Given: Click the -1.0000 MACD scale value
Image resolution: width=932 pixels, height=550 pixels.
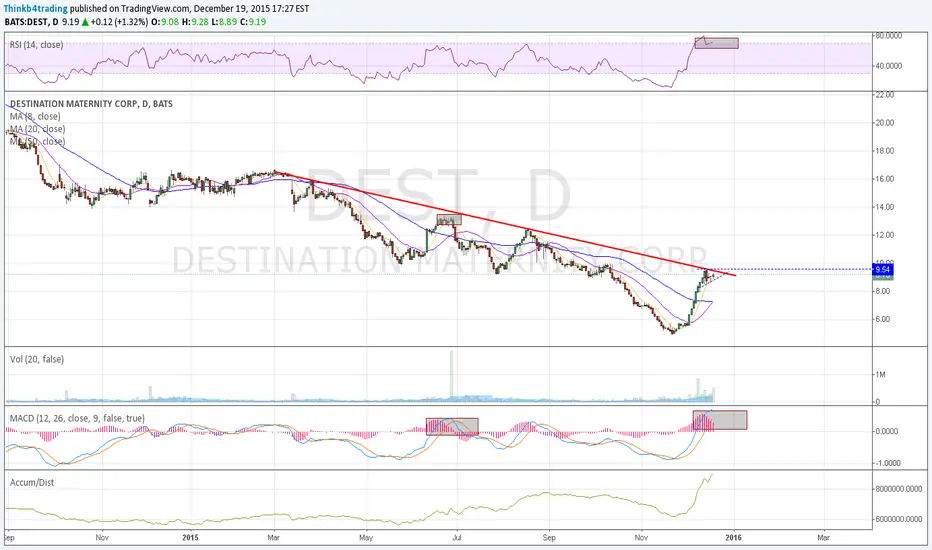Looking at the screenshot, I should pyautogui.click(x=889, y=463).
